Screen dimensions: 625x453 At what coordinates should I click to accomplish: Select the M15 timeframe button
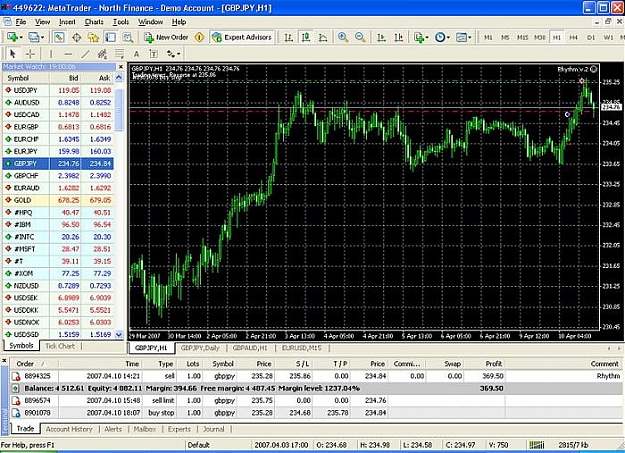click(x=523, y=37)
